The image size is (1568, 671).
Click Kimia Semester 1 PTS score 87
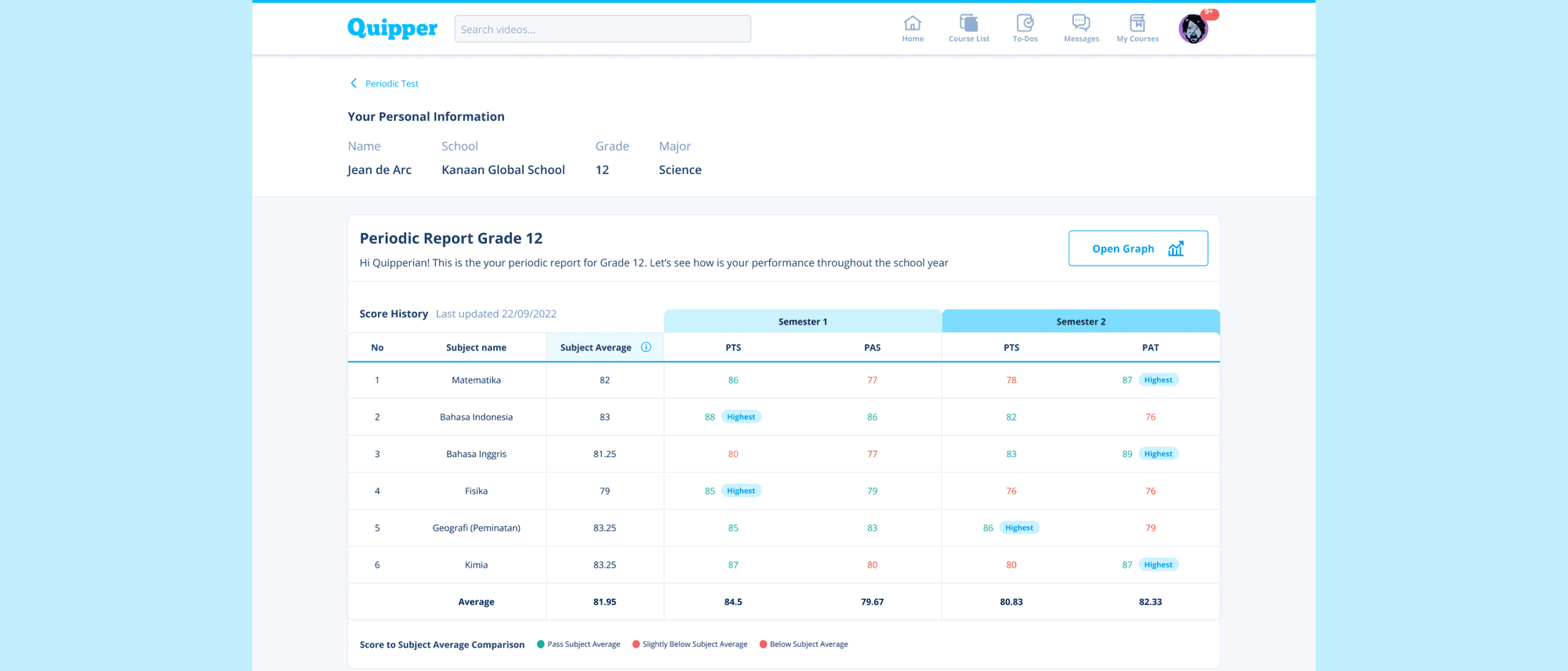(733, 564)
